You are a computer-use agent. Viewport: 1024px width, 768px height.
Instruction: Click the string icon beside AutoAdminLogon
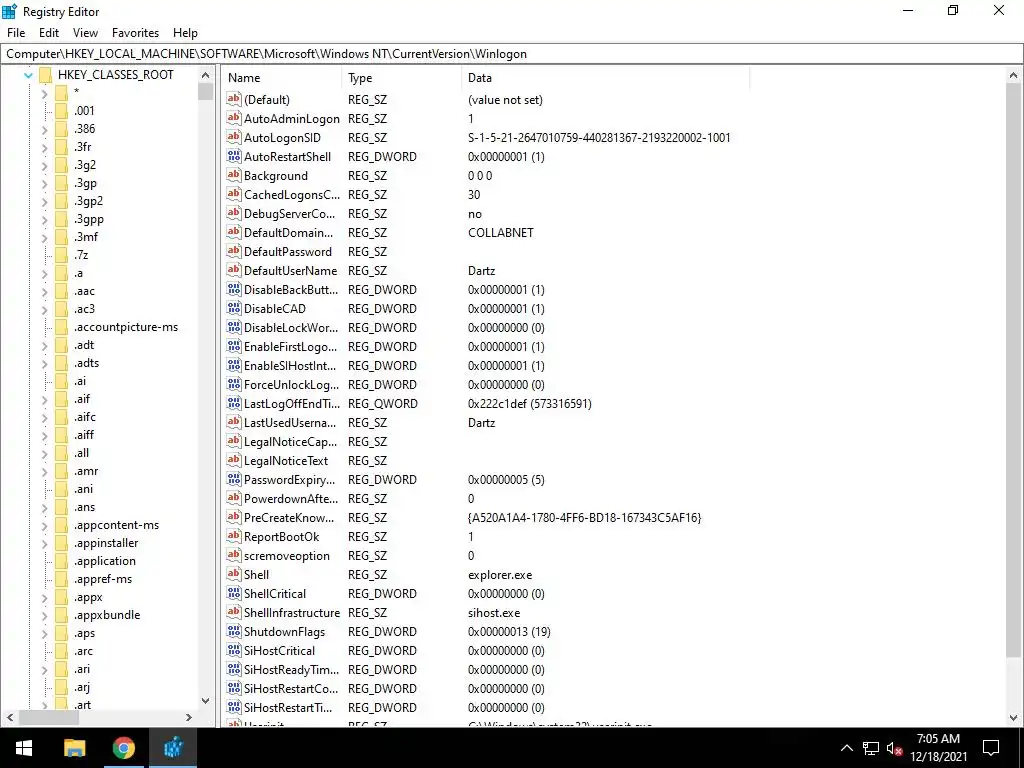coord(234,118)
